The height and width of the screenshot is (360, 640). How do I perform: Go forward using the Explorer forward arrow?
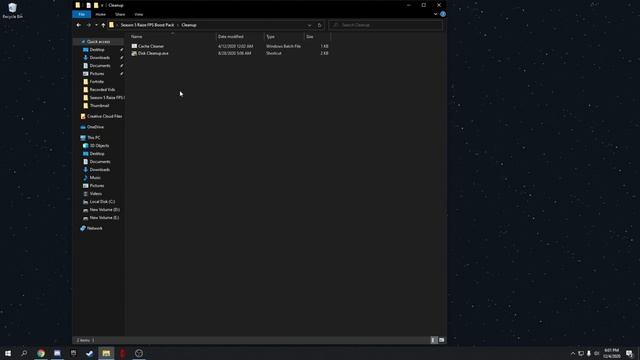[89, 25]
